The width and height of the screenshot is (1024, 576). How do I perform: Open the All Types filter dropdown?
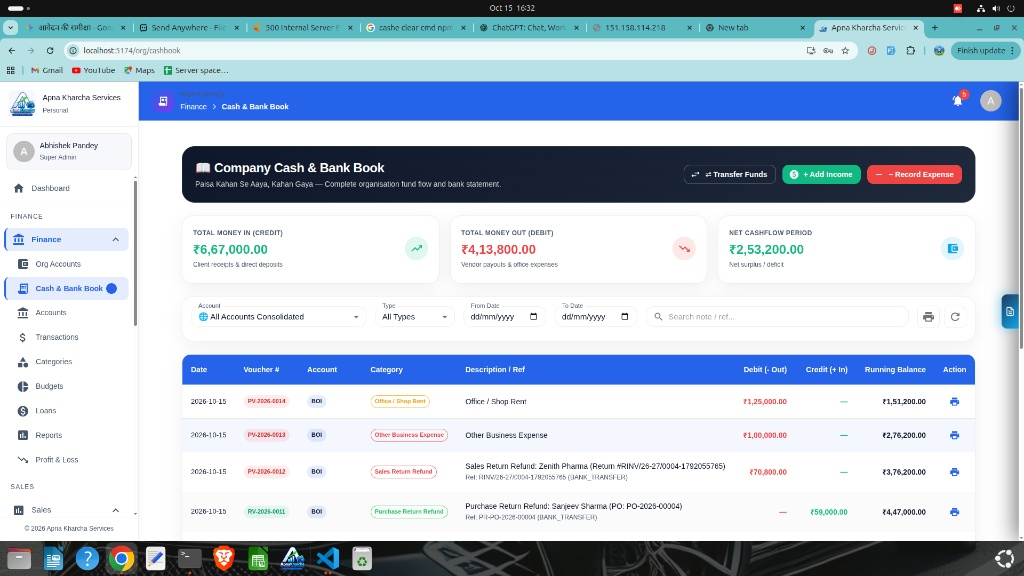tap(414, 317)
